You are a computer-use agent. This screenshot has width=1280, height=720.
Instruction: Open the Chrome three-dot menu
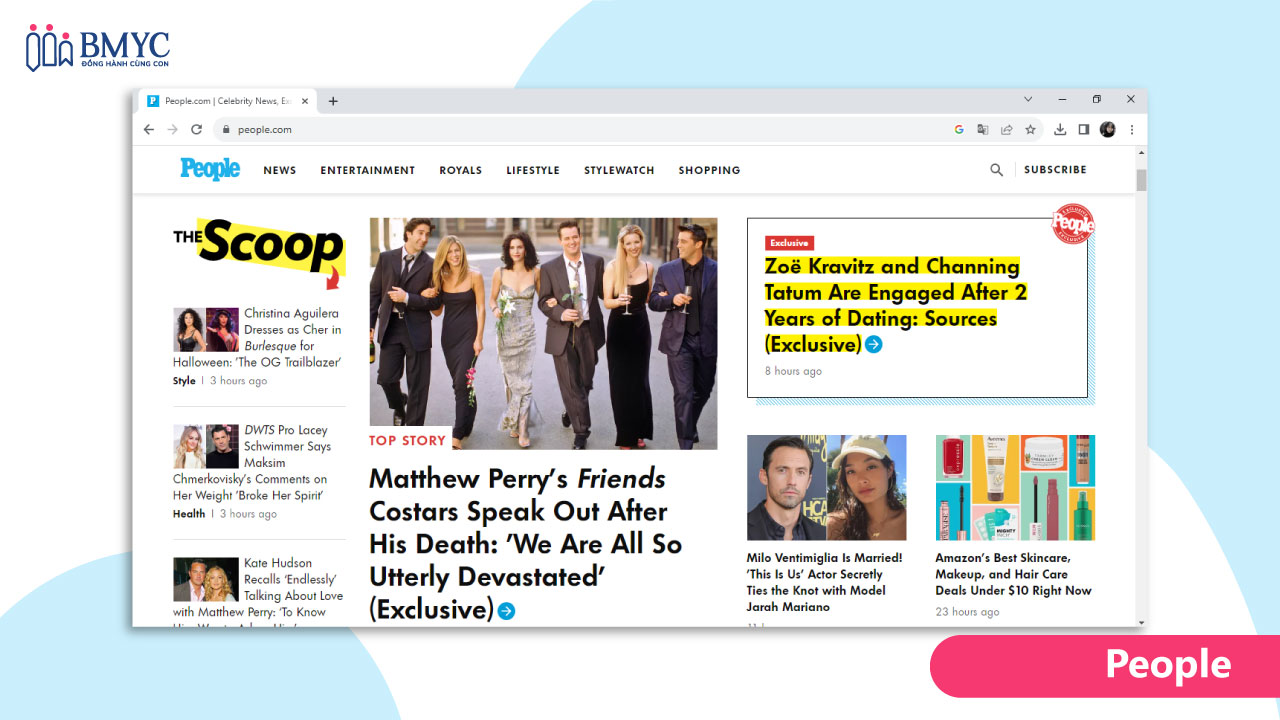click(x=1132, y=129)
